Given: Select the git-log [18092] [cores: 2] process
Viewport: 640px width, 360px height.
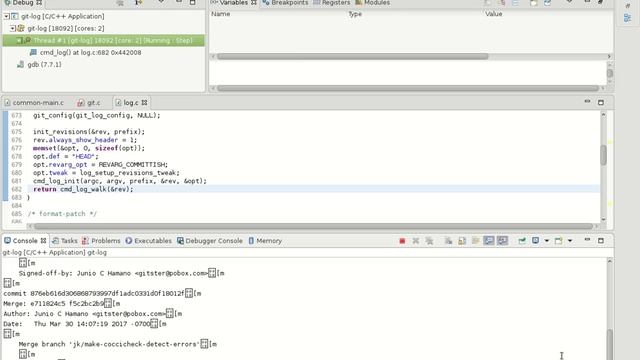Looking at the screenshot, I should (65, 28).
